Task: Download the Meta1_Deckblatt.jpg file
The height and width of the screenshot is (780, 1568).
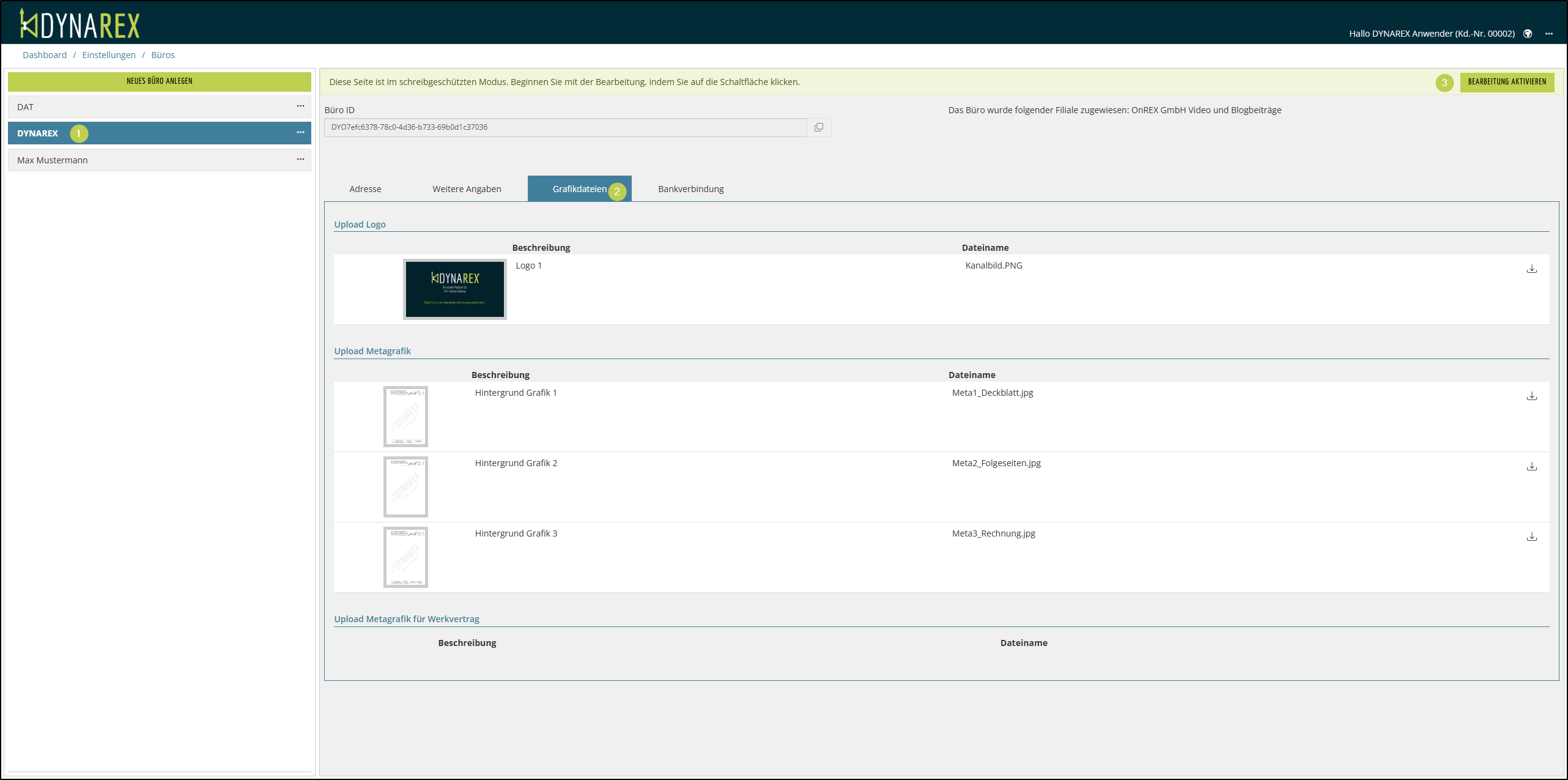Action: pyautogui.click(x=1531, y=396)
